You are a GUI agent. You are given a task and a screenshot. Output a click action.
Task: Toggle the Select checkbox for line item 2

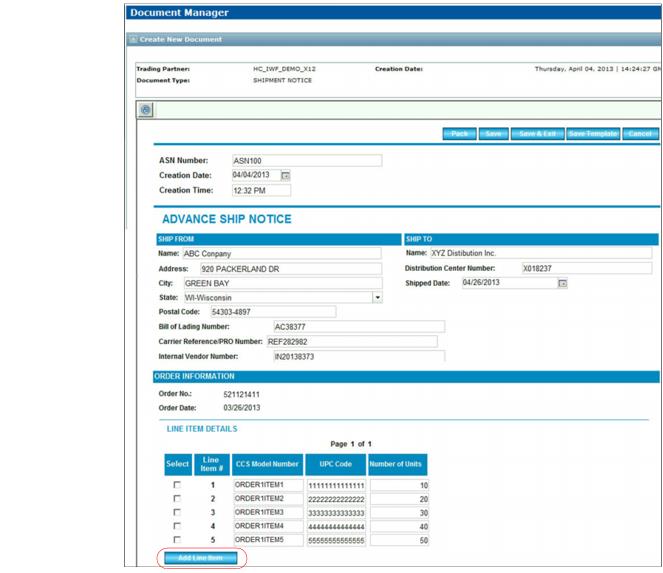178,498
